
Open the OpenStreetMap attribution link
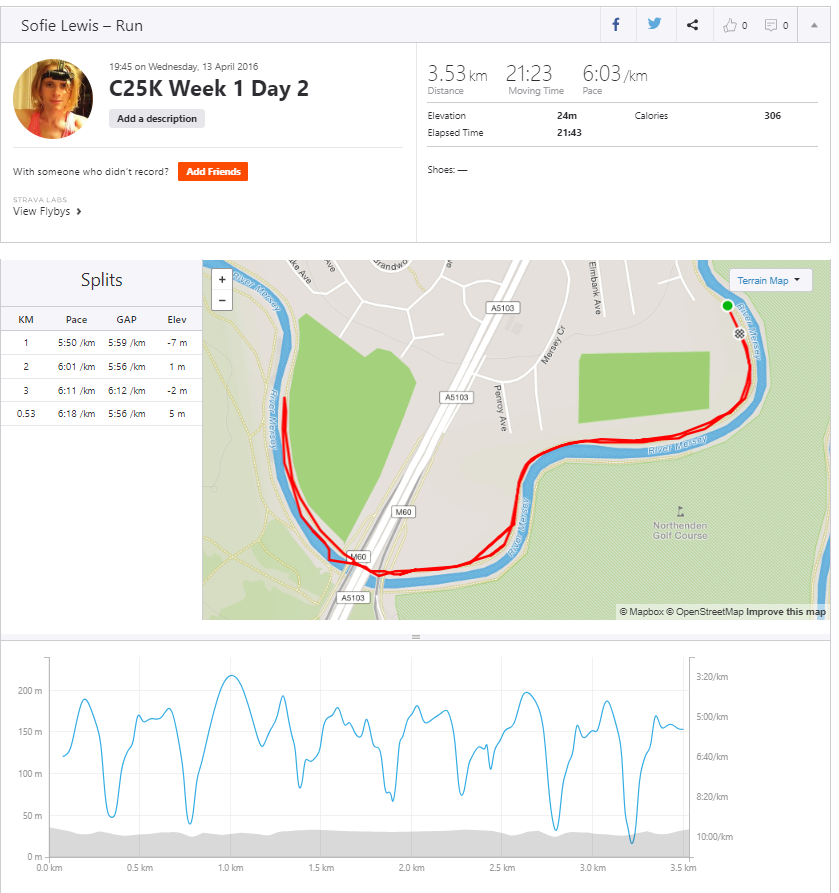tap(708, 612)
